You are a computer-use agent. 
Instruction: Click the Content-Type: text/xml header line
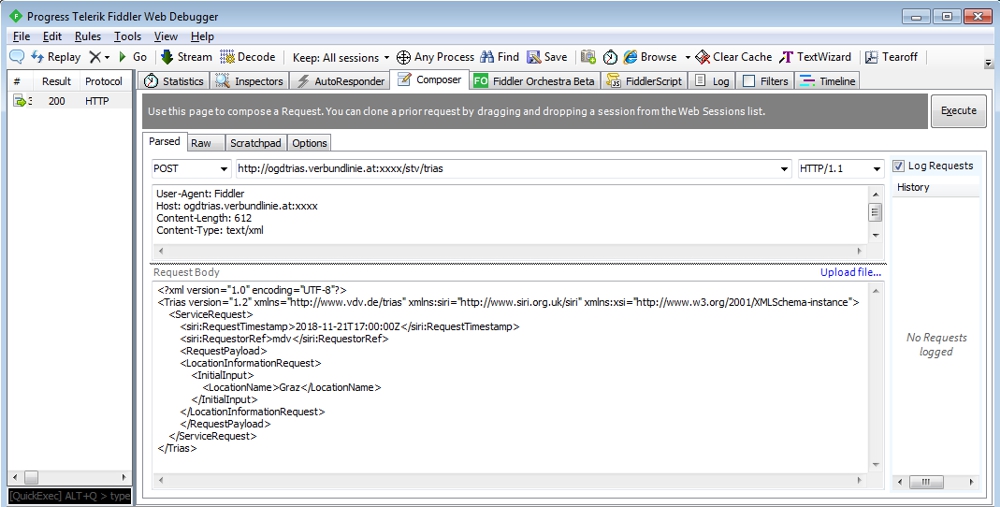(210, 230)
